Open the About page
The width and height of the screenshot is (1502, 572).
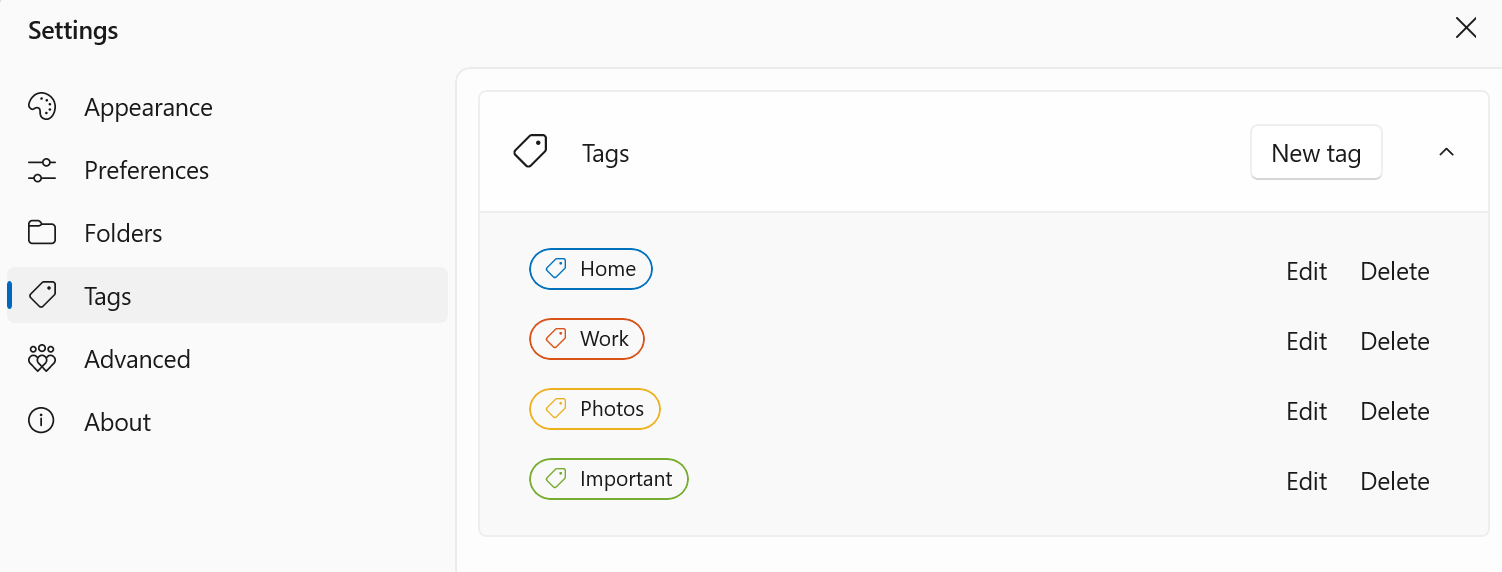tap(117, 422)
